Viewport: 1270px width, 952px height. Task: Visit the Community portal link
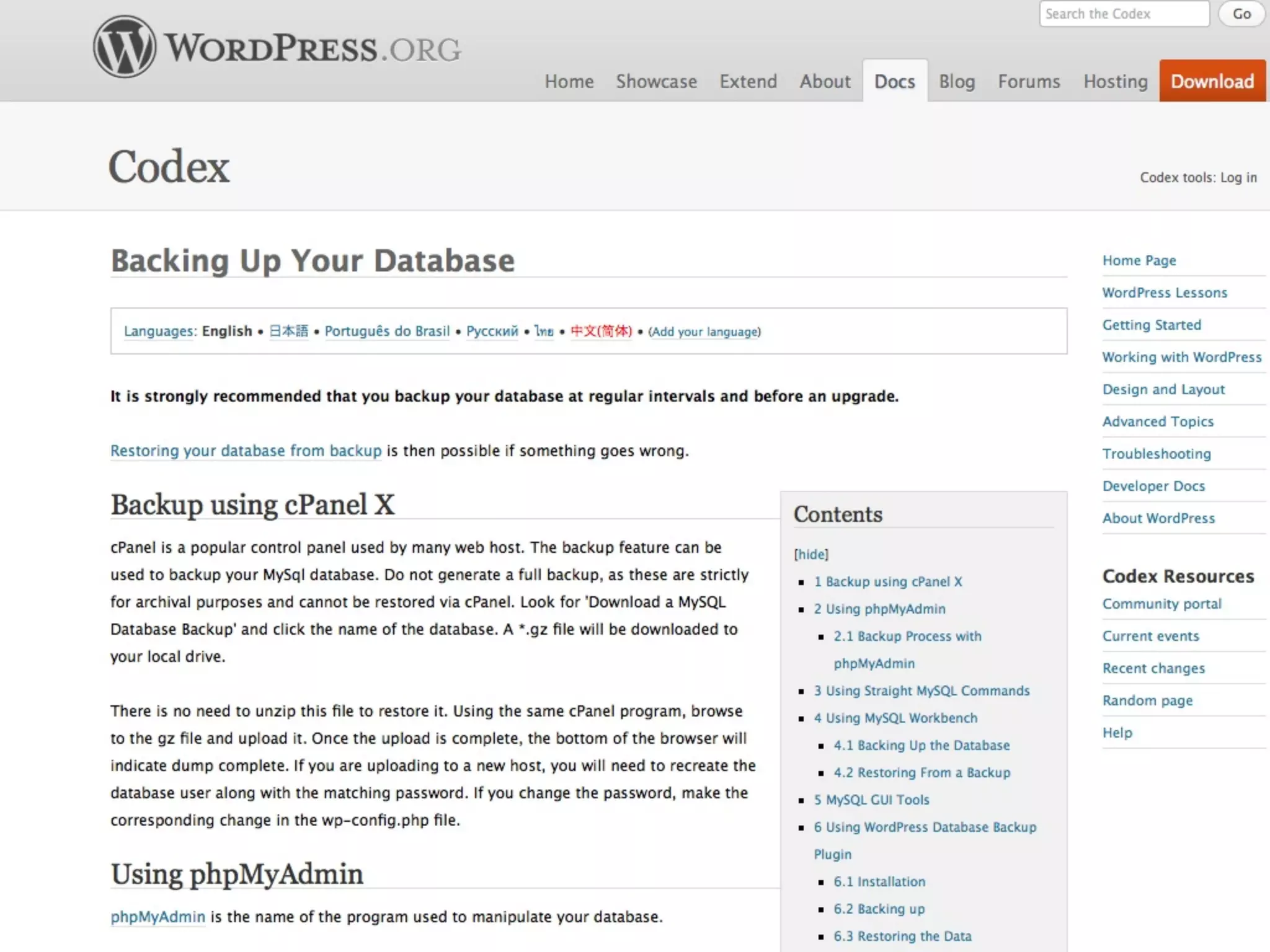(x=1161, y=604)
